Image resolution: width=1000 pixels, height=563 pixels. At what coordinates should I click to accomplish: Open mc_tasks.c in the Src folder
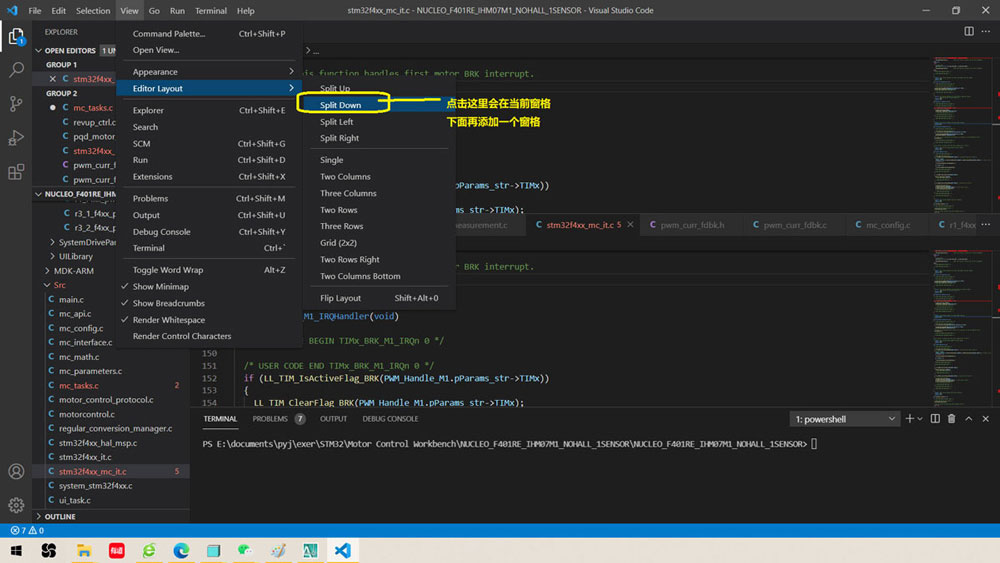pyautogui.click(x=78, y=386)
